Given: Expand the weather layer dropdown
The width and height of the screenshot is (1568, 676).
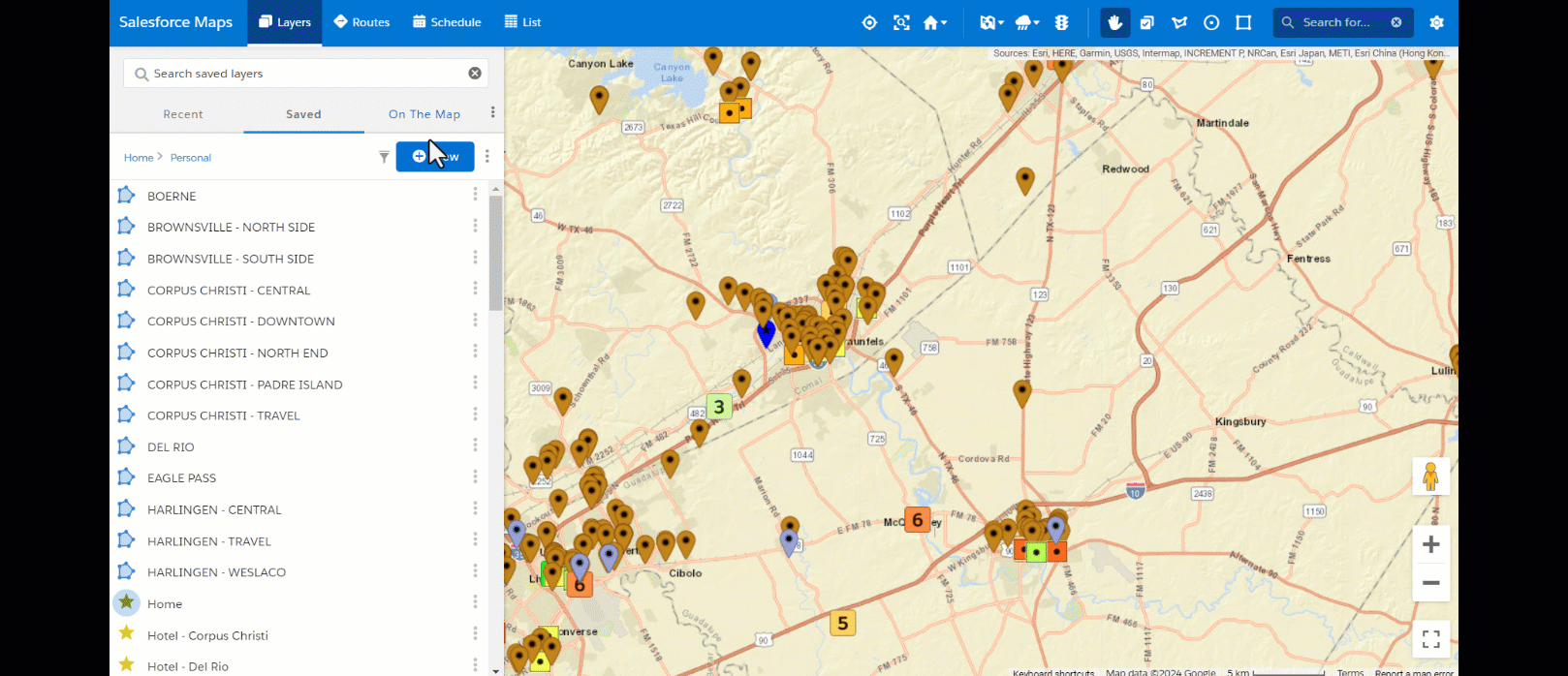Looking at the screenshot, I should click(1025, 22).
